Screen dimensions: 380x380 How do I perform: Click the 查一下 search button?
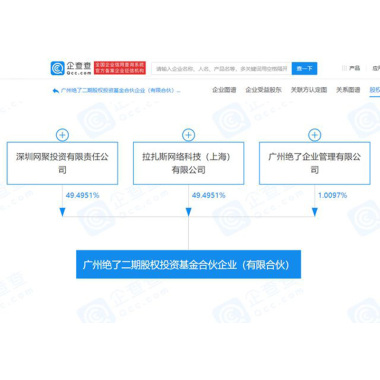tap(304, 69)
